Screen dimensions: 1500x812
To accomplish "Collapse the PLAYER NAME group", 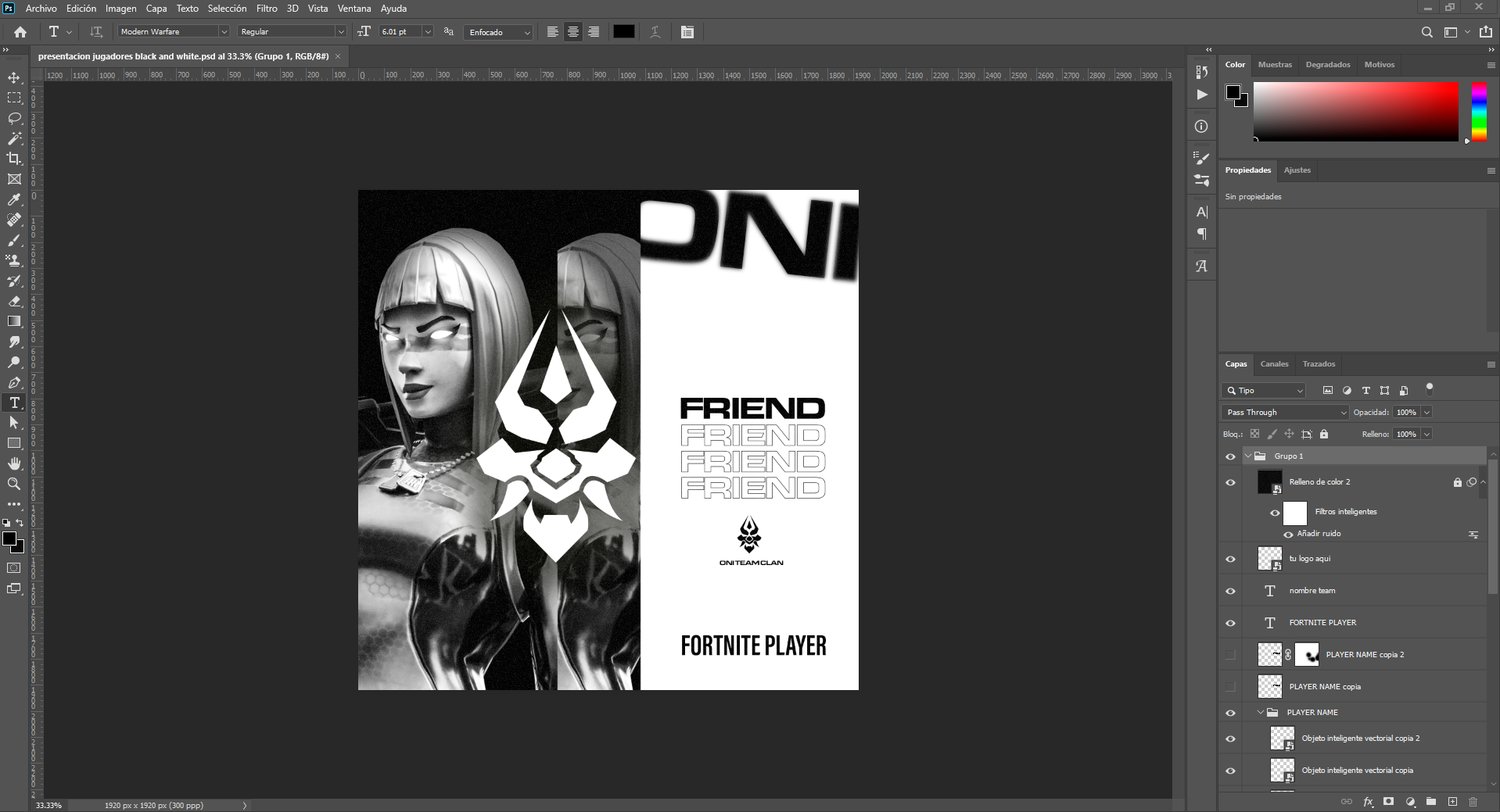I will pyautogui.click(x=1260, y=713).
